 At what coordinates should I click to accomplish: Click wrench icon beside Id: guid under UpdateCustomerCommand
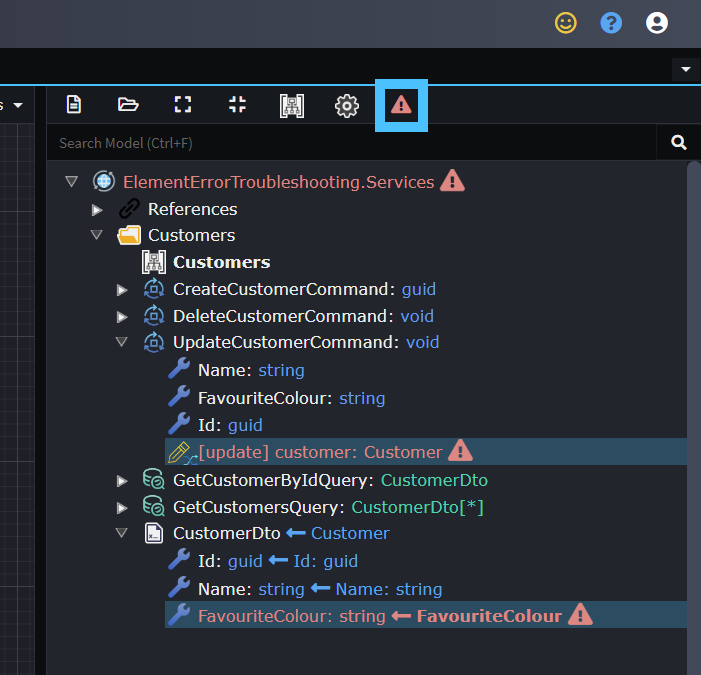179,424
